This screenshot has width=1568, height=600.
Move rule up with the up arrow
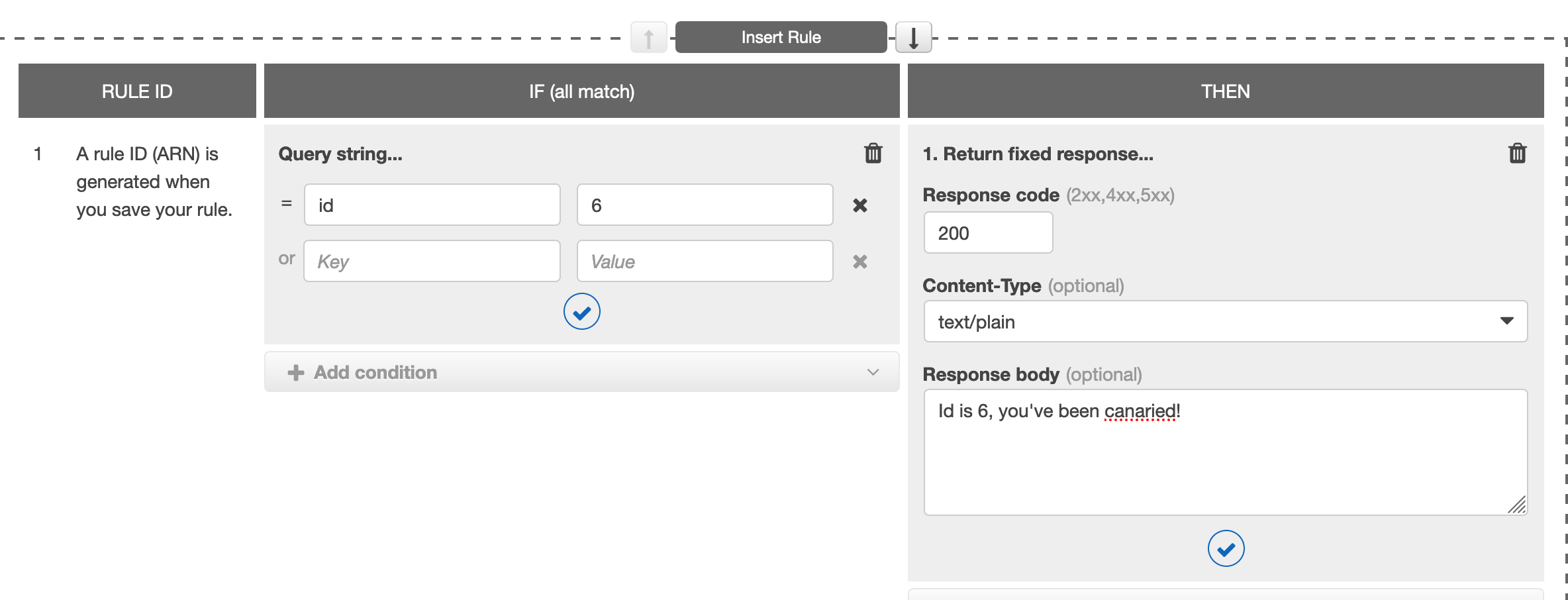[648, 37]
